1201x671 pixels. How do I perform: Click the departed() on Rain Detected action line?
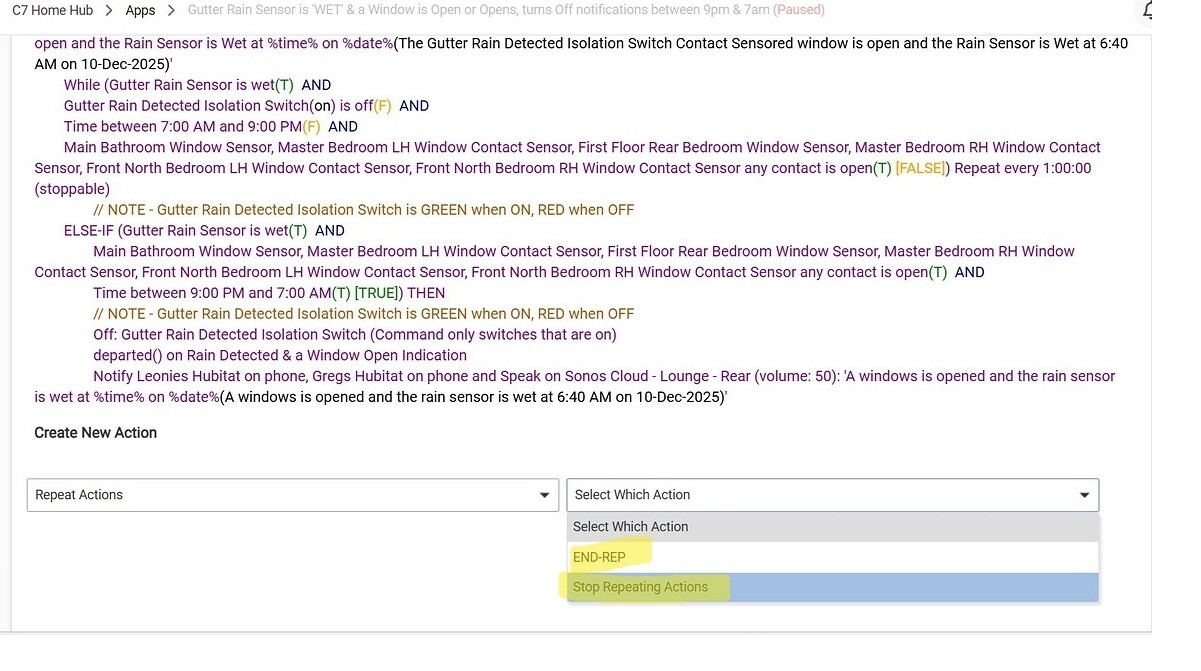click(x=279, y=355)
